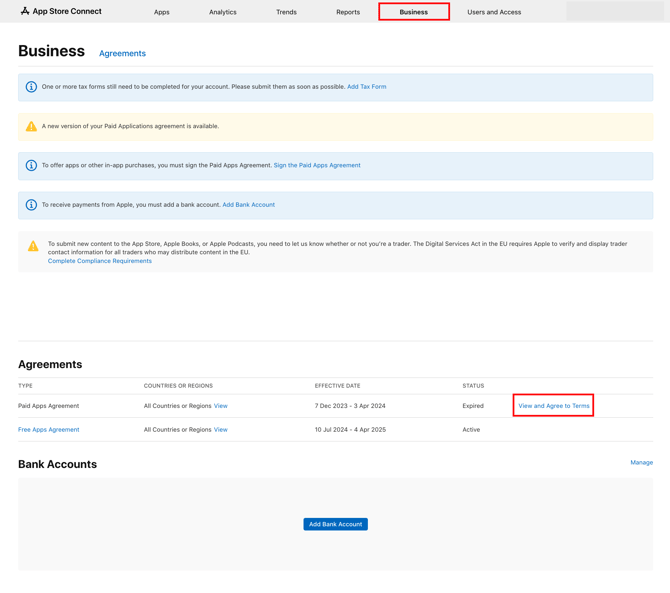The width and height of the screenshot is (670, 593).
Task: Open the Reports tab
Action: pos(348,12)
